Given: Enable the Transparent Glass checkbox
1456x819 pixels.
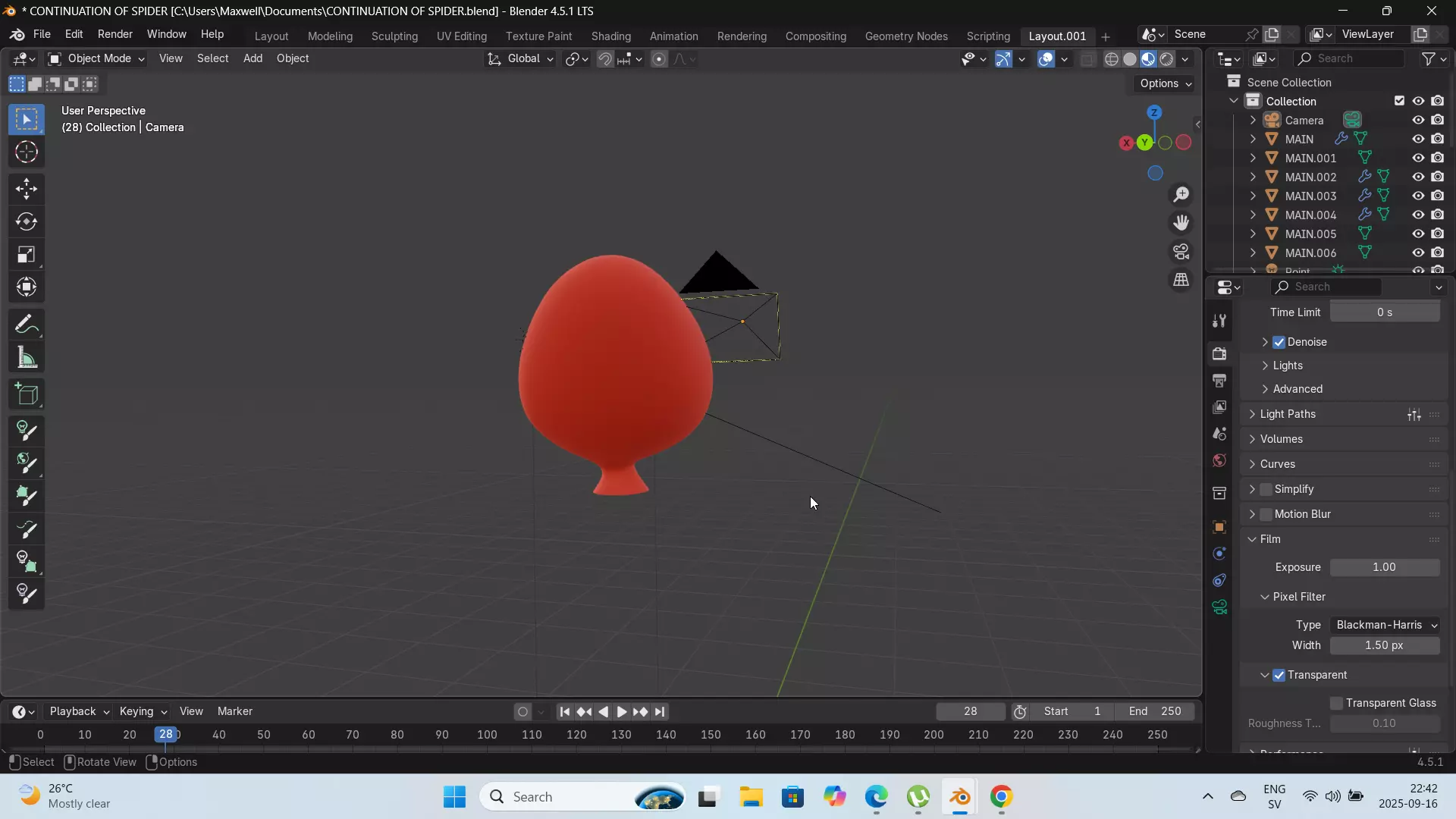Looking at the screenshot, I should click(1337, 703).
